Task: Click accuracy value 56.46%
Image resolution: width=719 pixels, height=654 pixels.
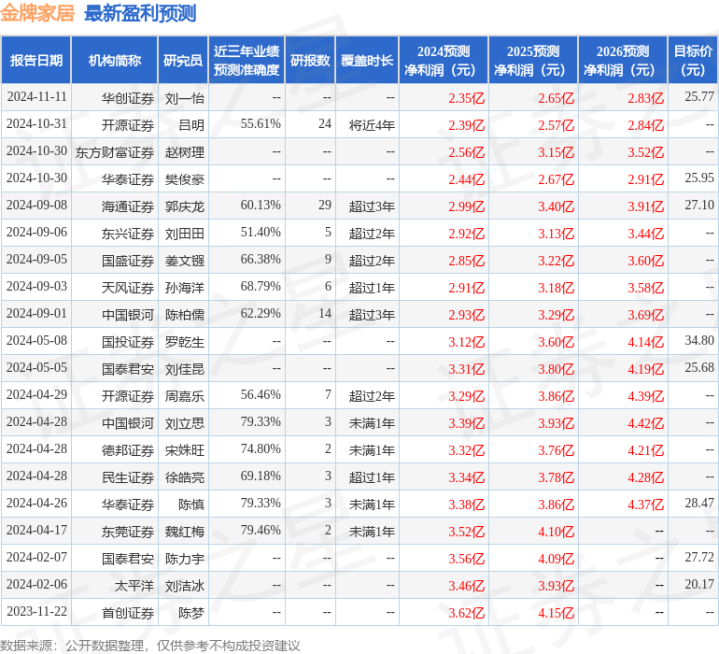Action: tap(260, 394)
